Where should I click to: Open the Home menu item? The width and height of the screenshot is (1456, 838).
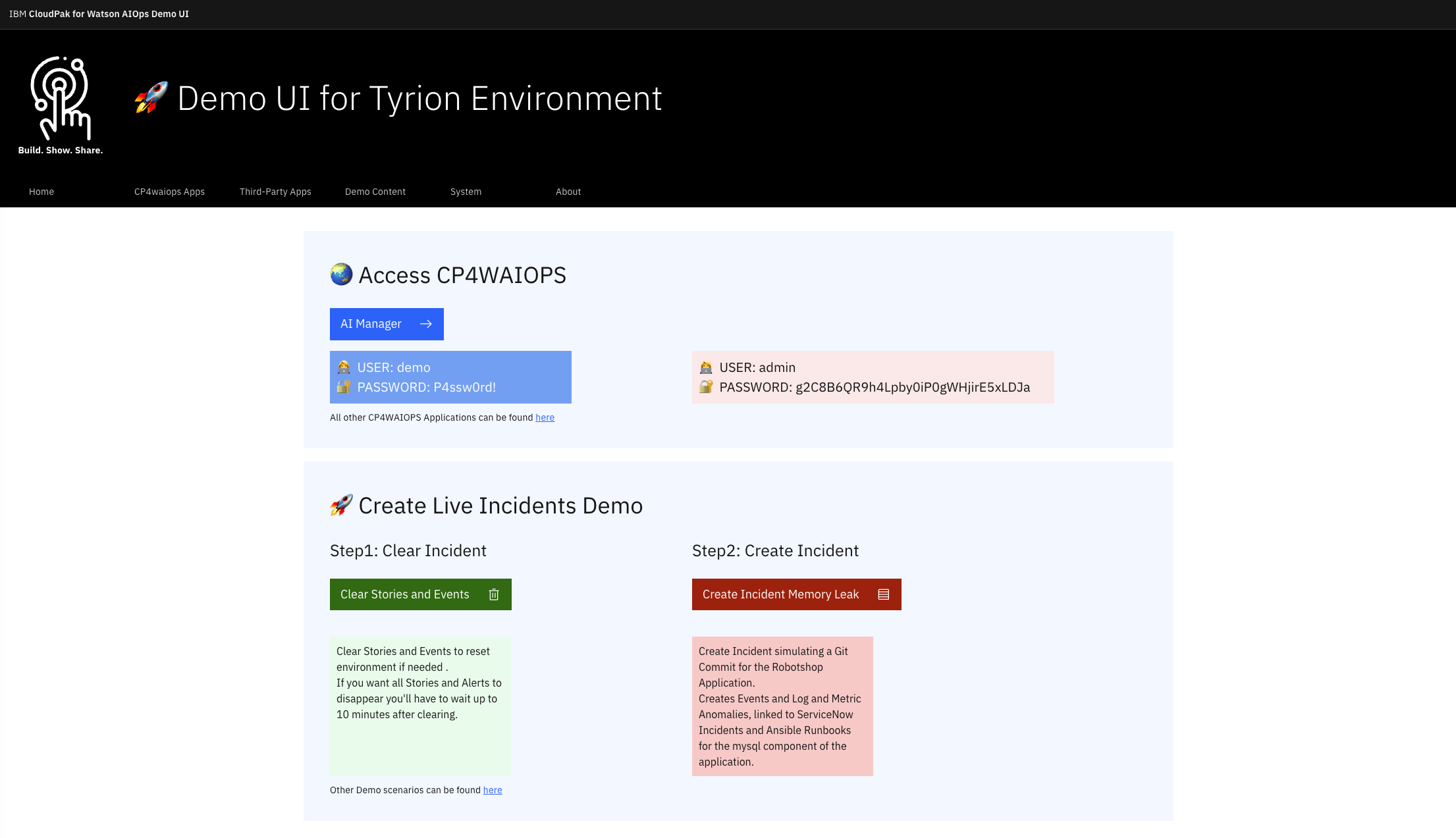click(41, 192)
